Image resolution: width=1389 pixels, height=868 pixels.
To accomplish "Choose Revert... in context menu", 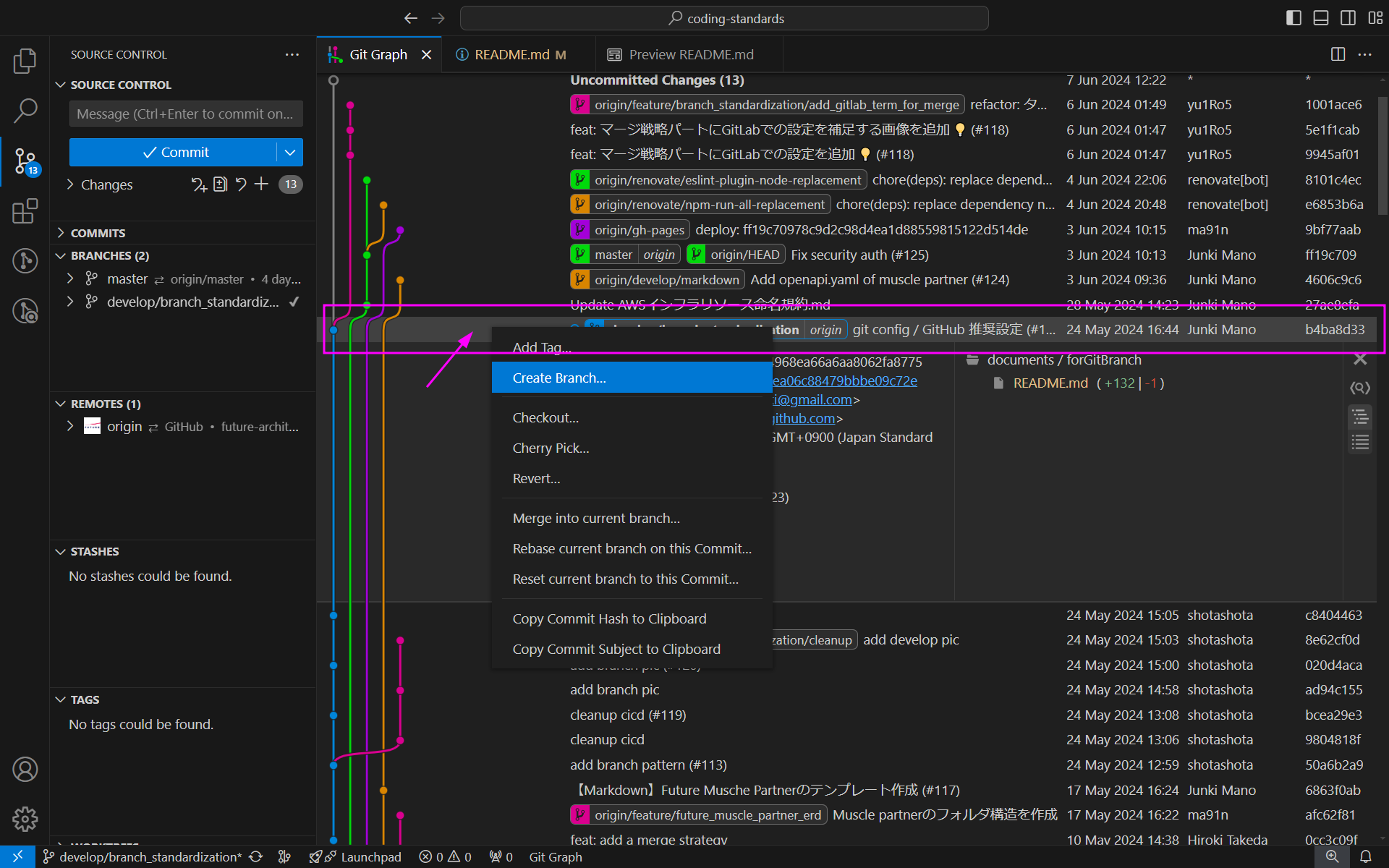I will 632,479.
